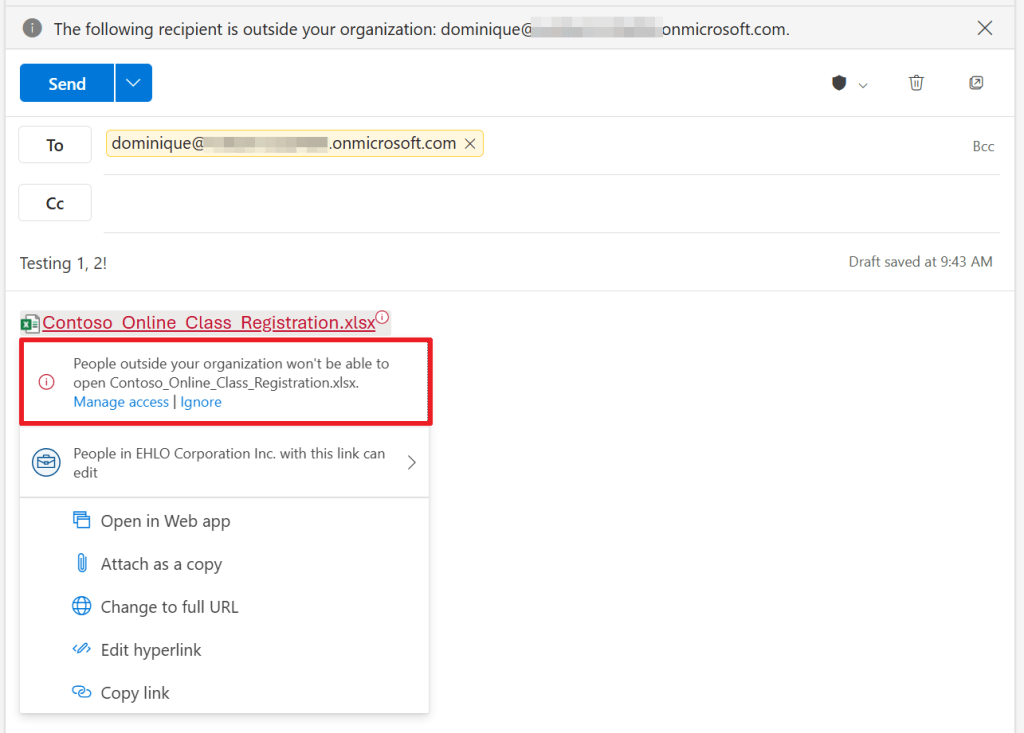
Task: Click the Excel icon beside the attachment name
Action: [x=30, y=322]
